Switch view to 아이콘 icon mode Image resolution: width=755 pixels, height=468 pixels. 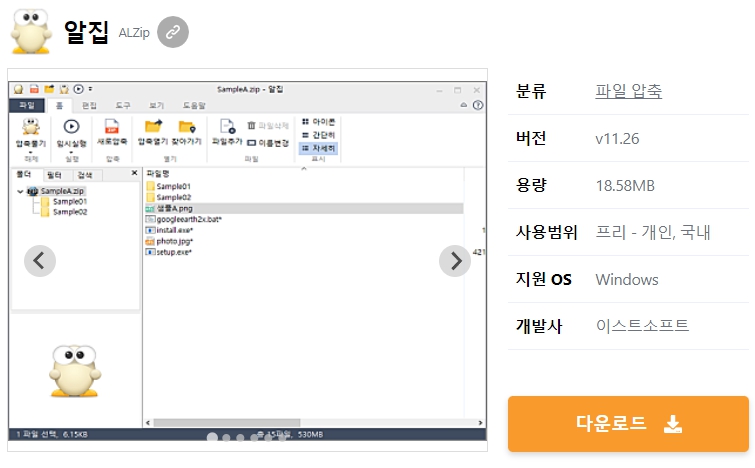(318, 122)
